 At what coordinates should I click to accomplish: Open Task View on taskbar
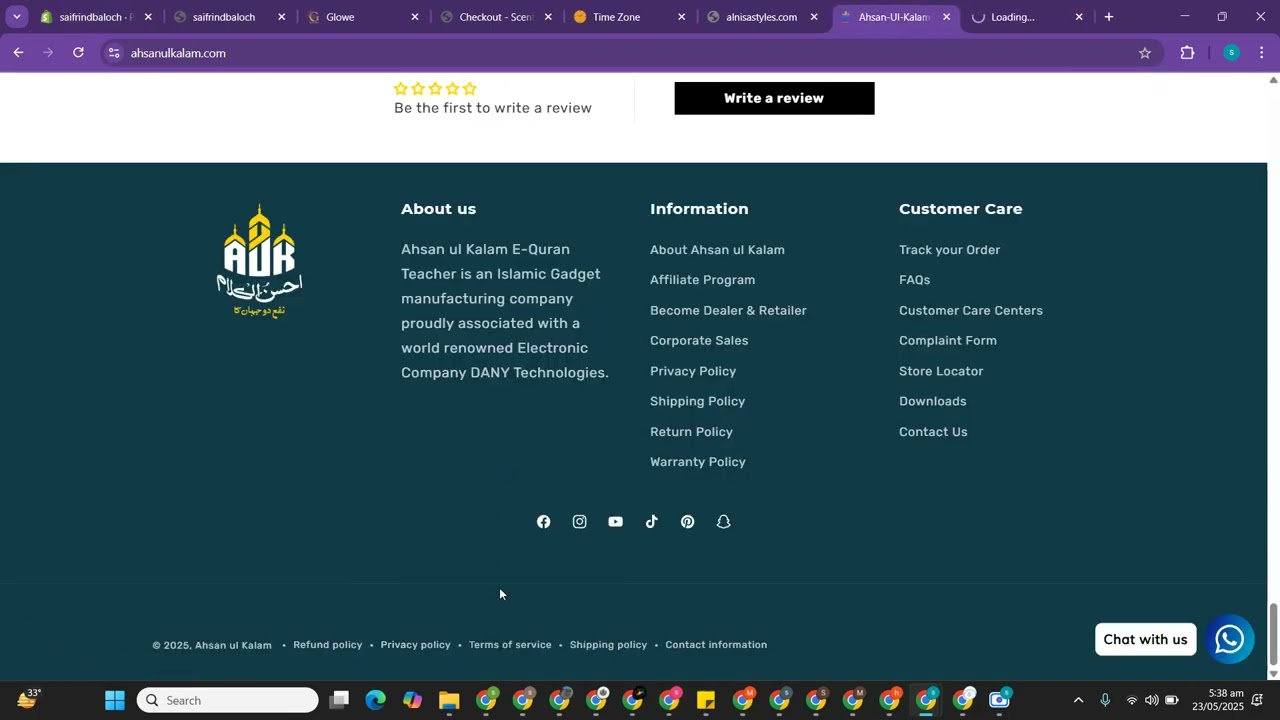click(x=339, y=700)
